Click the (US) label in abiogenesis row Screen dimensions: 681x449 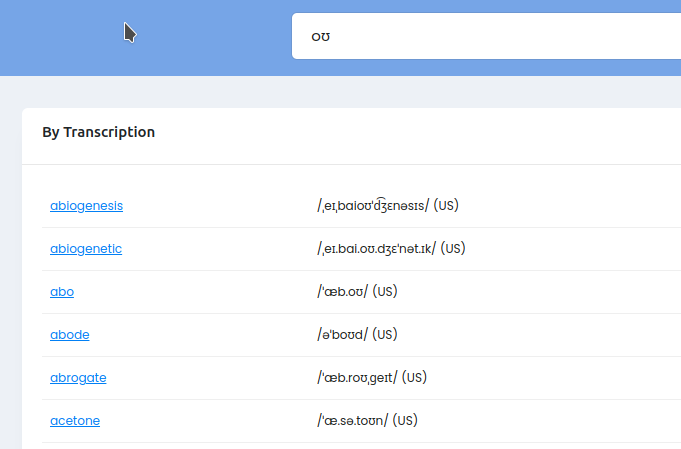[446, 206]
